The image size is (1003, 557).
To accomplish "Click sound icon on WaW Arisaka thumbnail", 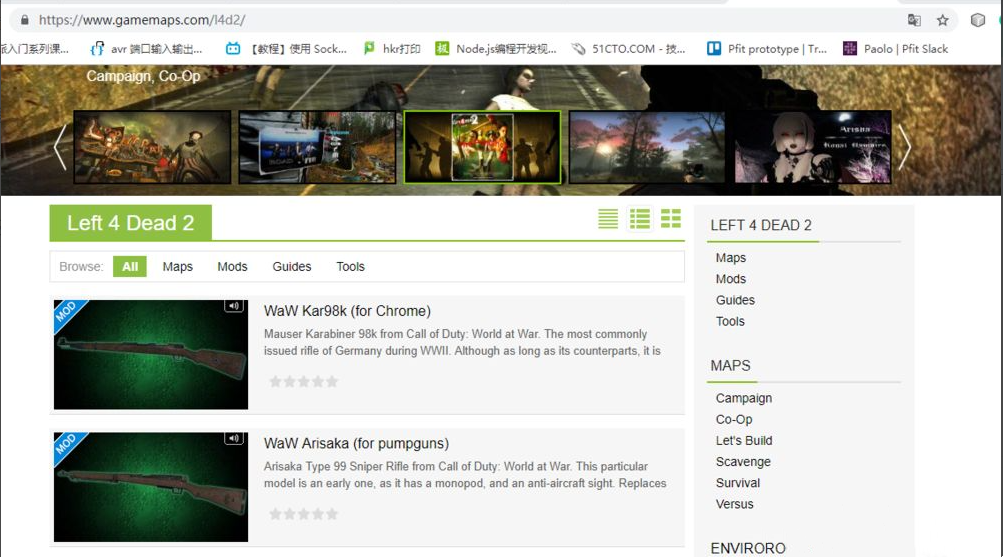I will 233,439.
